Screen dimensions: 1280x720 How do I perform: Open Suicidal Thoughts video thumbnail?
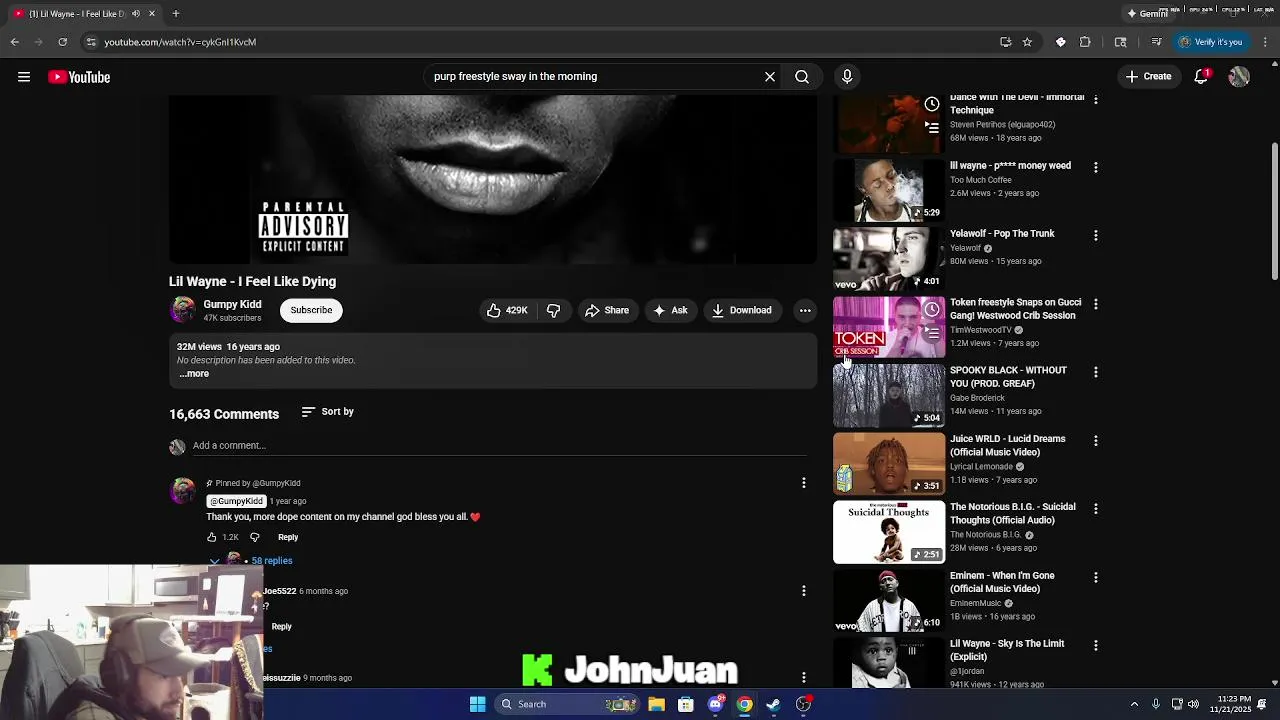pos(889,532)
